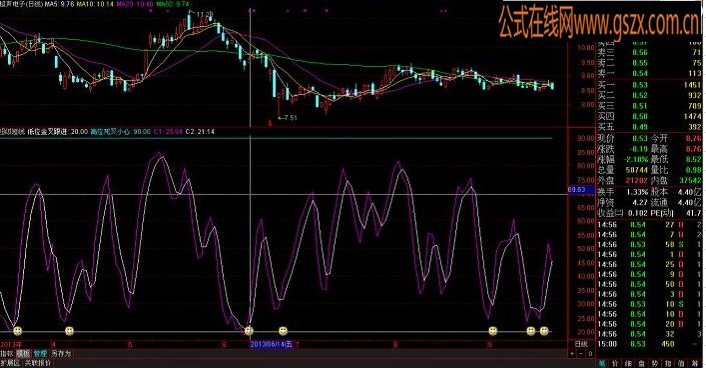Select the 15:00 8.53 450 trade row
This screenshot has width=706, height=368.
pyautogui.click(x=649, y=344)
